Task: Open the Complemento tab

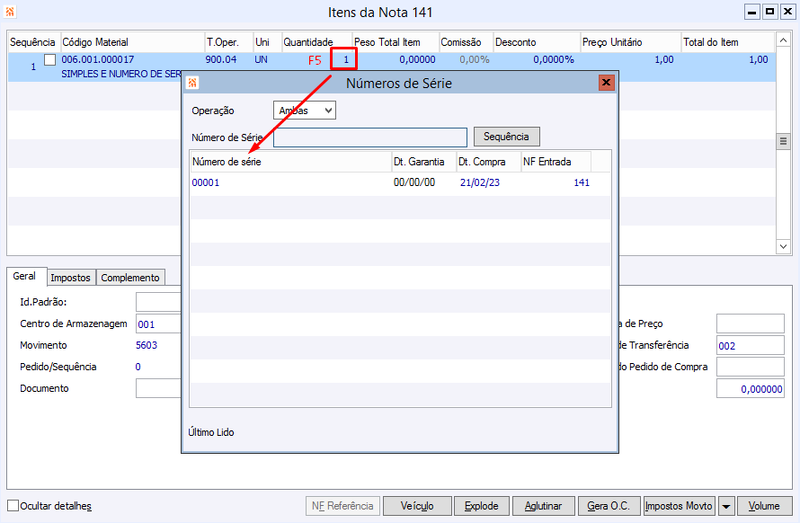Action: pos(130,278)
